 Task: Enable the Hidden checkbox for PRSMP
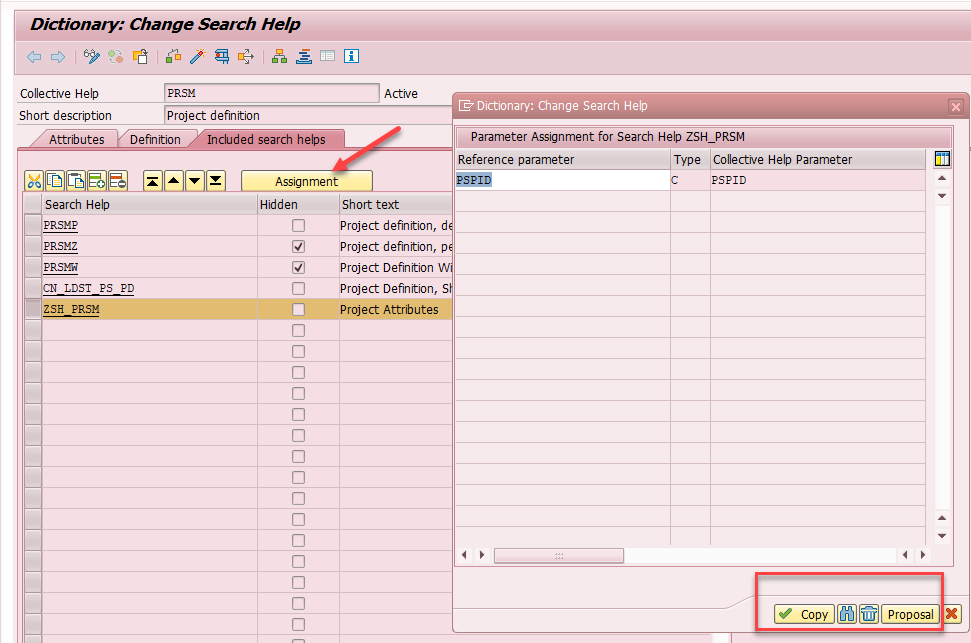(x=297, y=225)
